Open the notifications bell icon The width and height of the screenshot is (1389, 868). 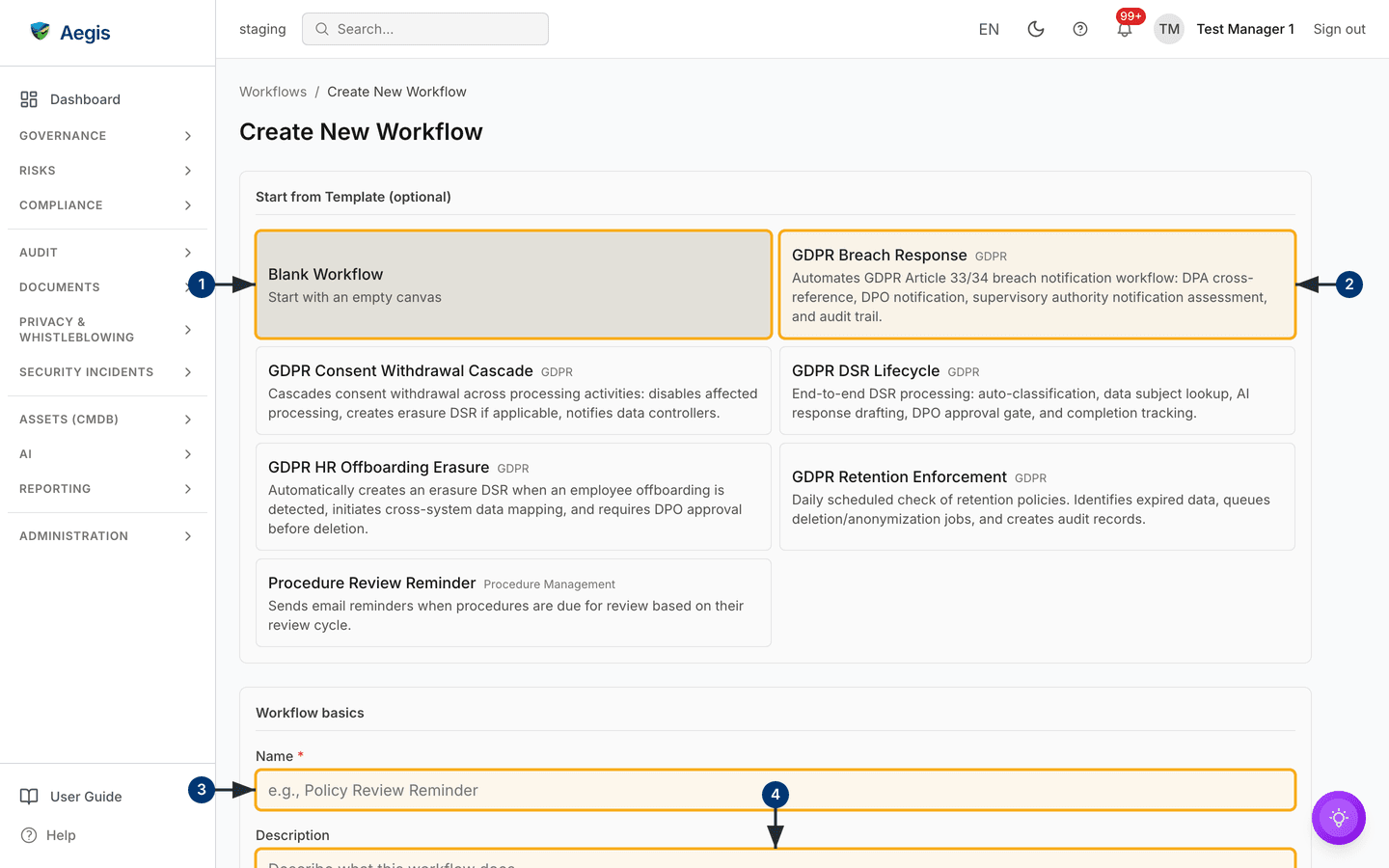pyautogui.click(x=1125, y=29)
